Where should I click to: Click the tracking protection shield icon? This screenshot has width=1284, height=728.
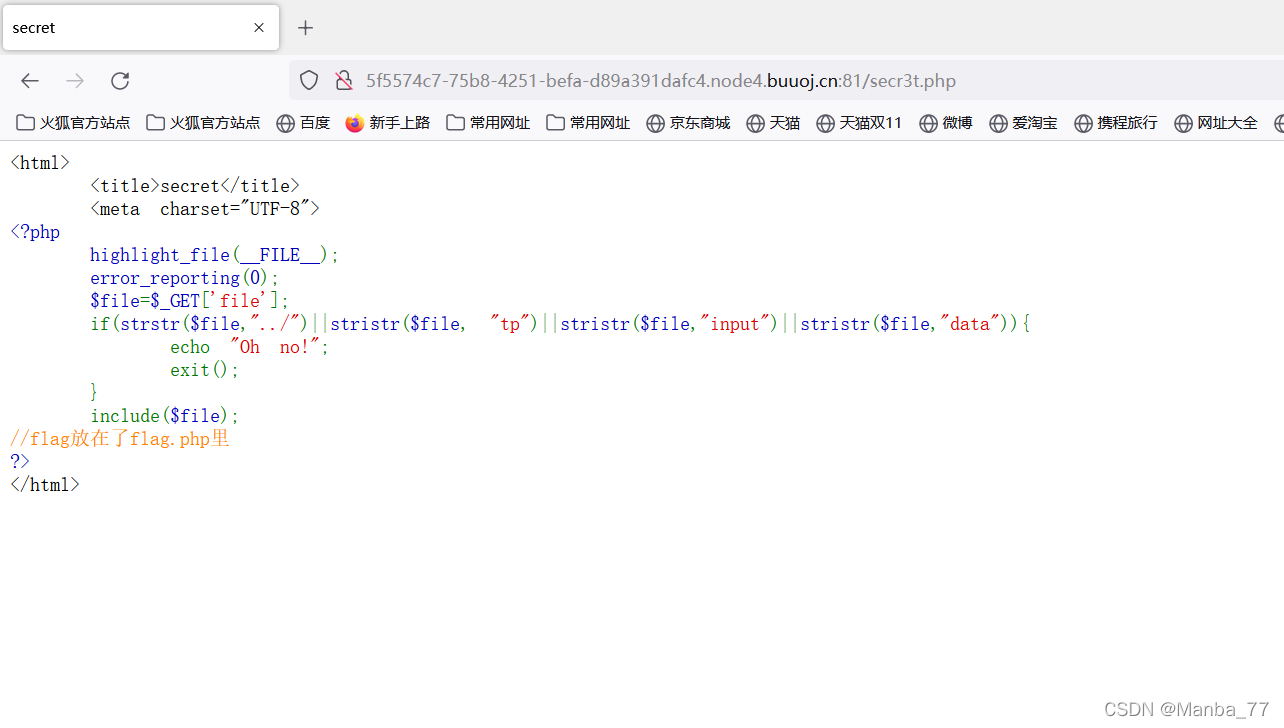pyautogui.click(x=309, y=81)
